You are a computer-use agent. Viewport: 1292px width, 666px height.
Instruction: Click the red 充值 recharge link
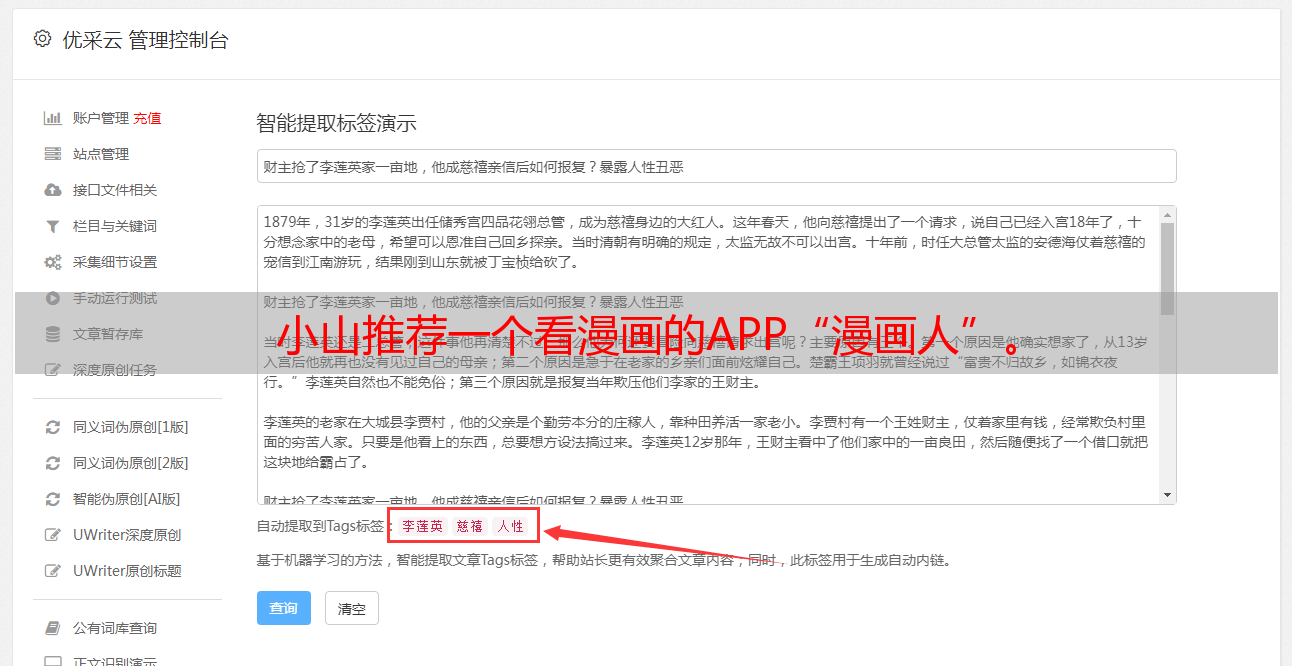click(x=147, y=118)
